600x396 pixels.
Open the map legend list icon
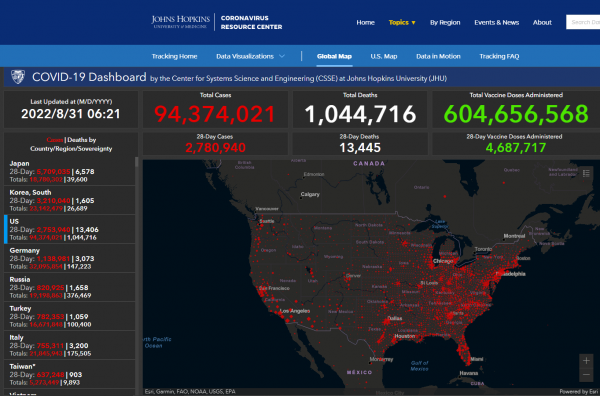pyautogui.click(x=586, y=173)
